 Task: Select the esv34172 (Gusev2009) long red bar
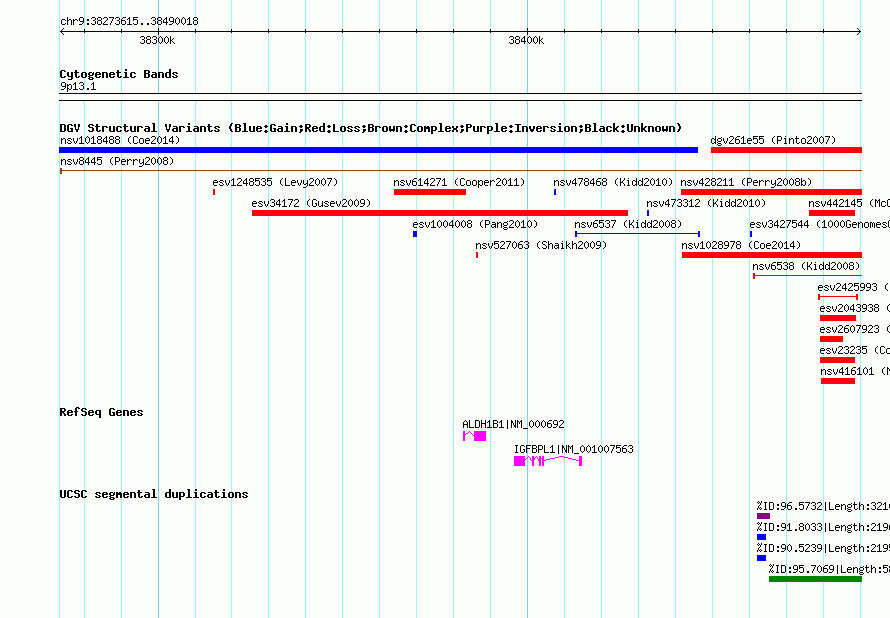[x=440, y=213]
